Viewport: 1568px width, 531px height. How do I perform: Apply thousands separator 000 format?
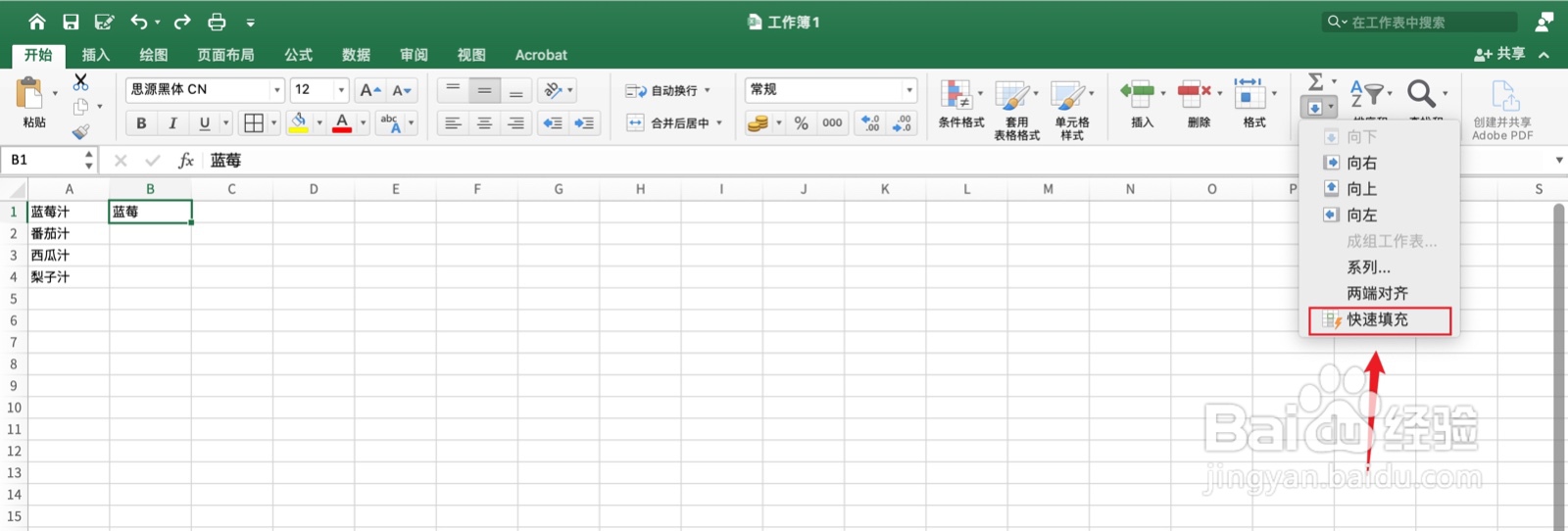pyautogui.click(x=832, y=122)
